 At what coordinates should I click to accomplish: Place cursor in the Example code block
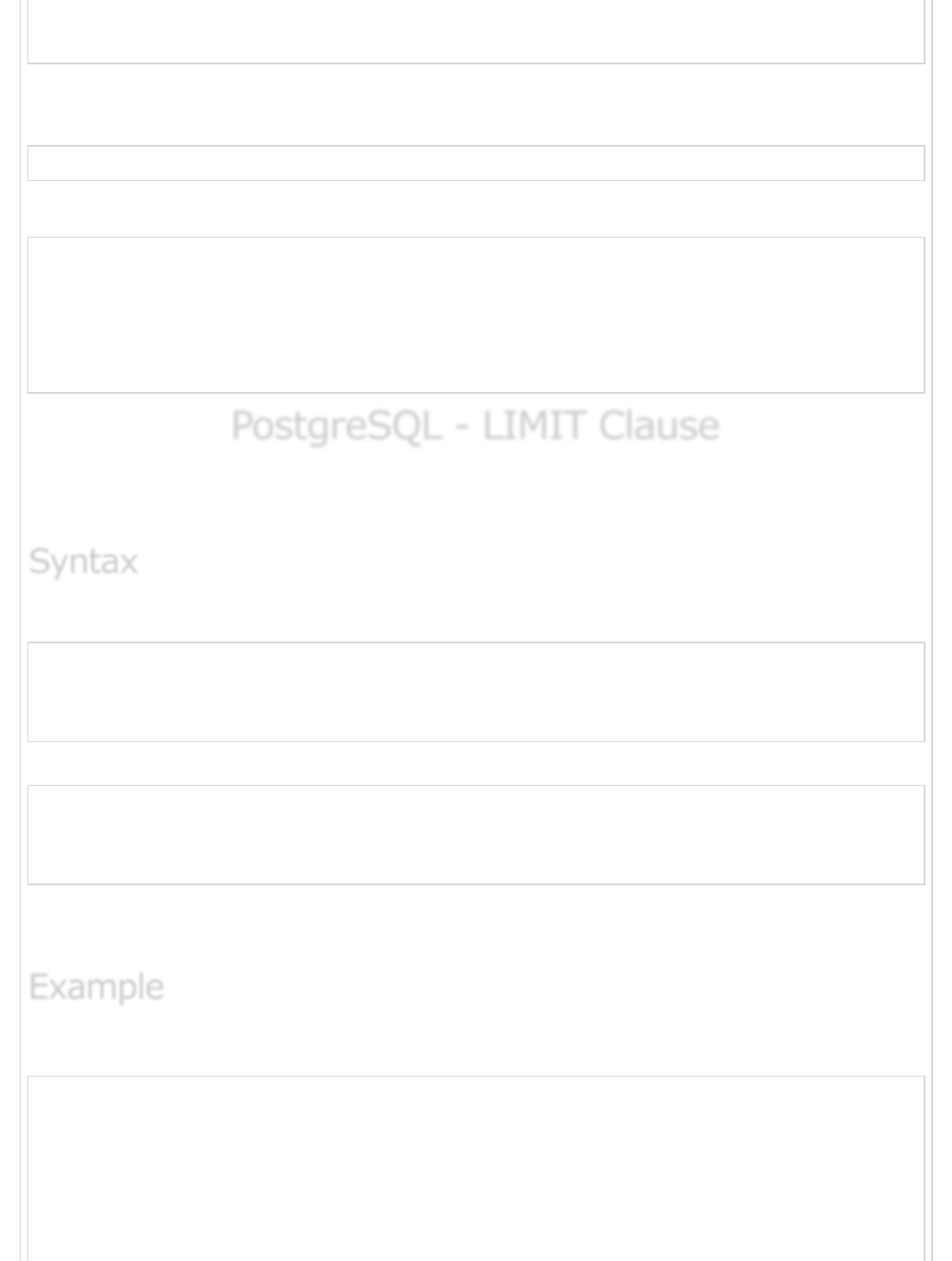tap(476, 1167)
